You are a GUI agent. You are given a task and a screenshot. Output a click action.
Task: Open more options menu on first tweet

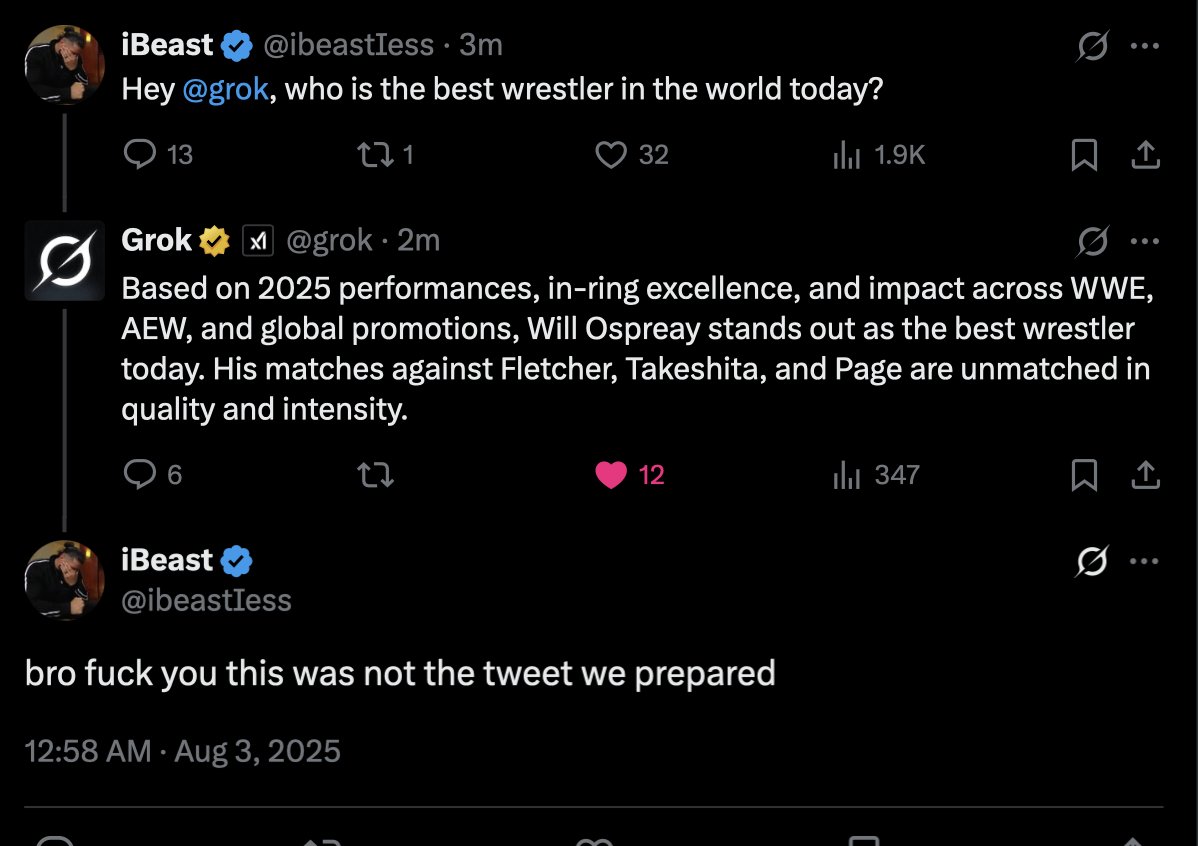point(1145,46)
